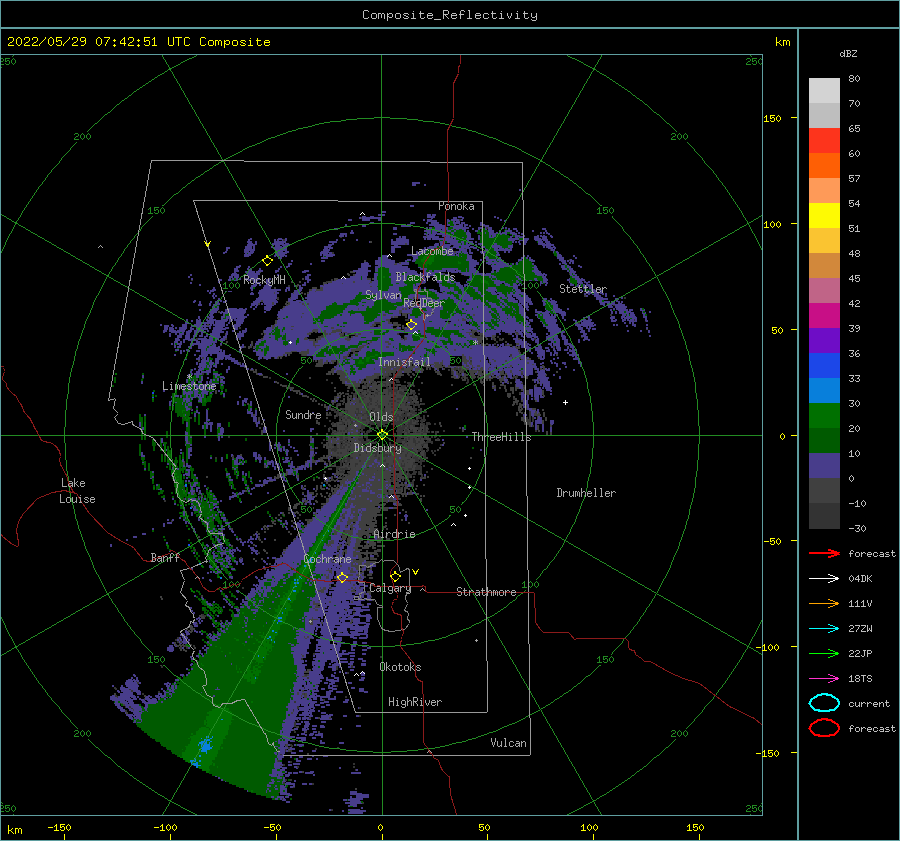Image resolution: width=900 pixels, height=841 pixels.
Task: Click the Innisfail city label
Action: coord(404,362)
